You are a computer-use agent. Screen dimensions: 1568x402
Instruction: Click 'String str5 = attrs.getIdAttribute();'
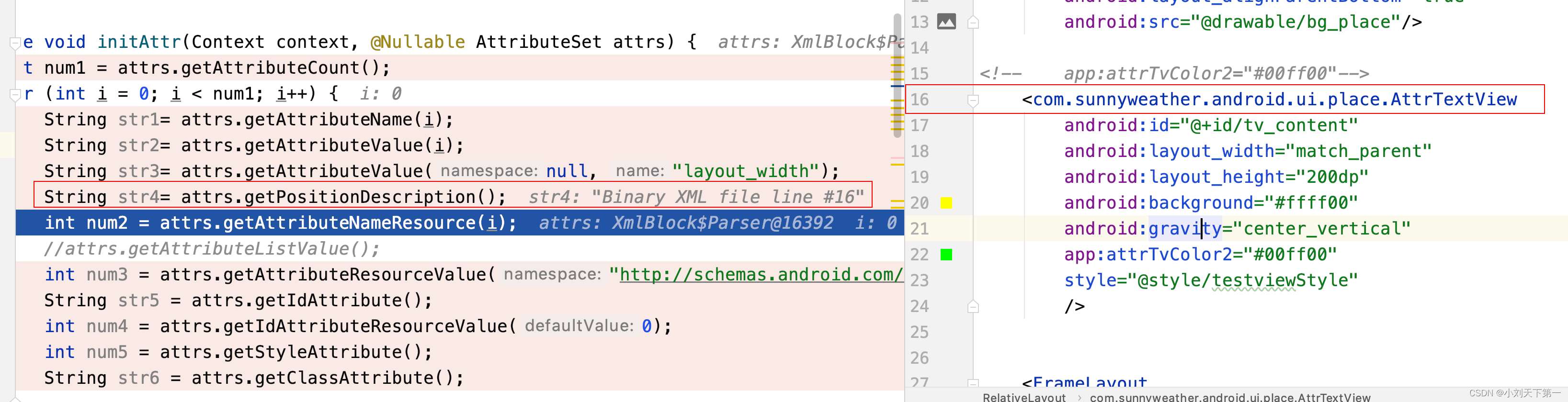[238, 301]
